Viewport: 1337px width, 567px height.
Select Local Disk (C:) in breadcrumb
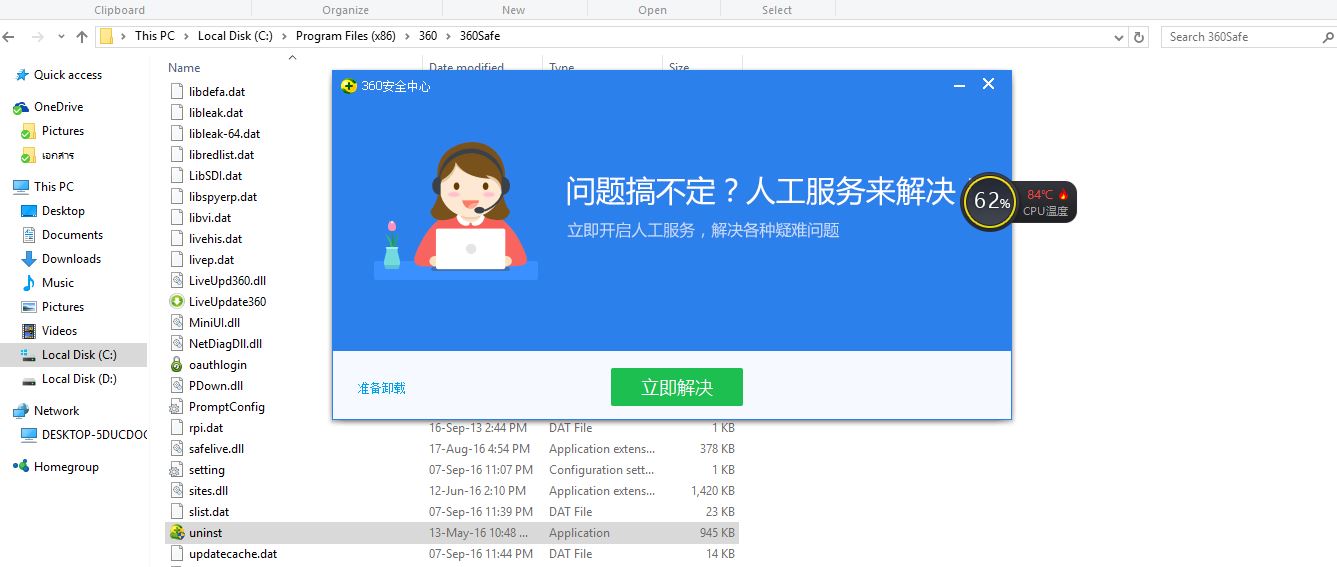click(235, 36)
